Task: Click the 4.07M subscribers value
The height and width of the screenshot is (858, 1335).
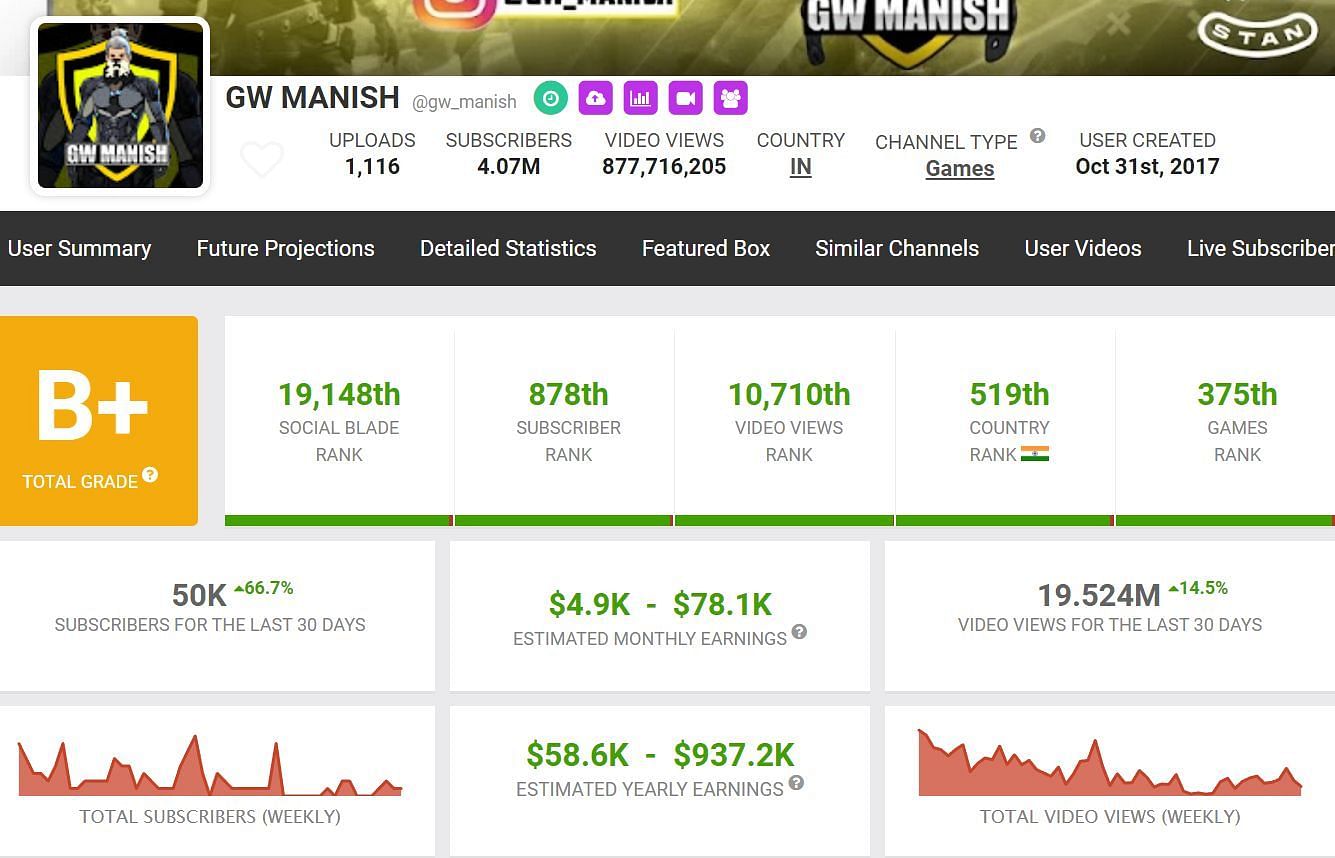Action: 509,167
